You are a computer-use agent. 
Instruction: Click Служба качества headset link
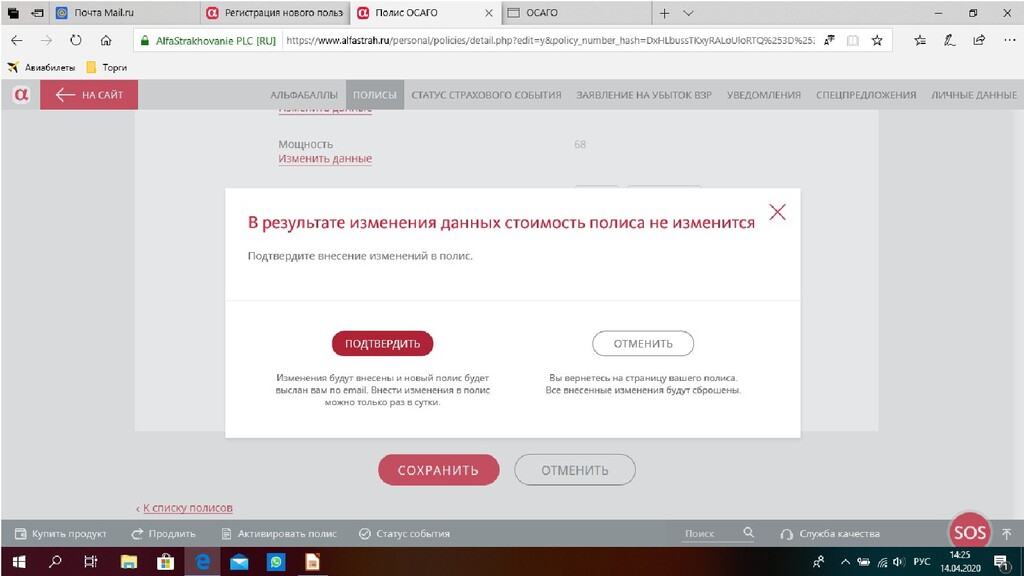tap(830, 534)
